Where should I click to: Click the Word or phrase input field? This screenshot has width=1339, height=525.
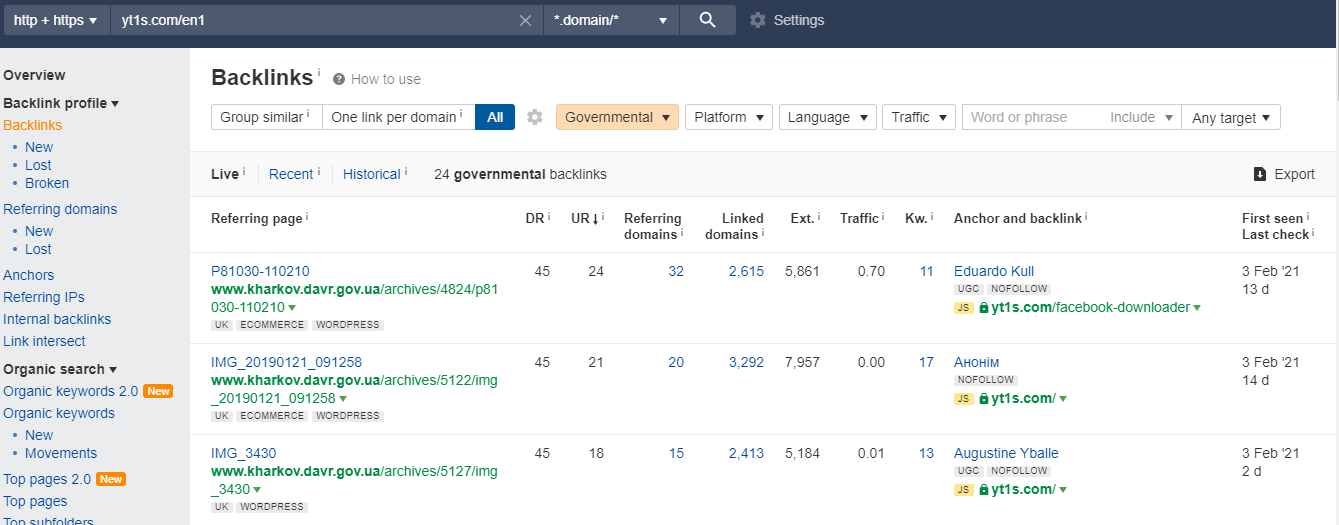click(1030, 117)
